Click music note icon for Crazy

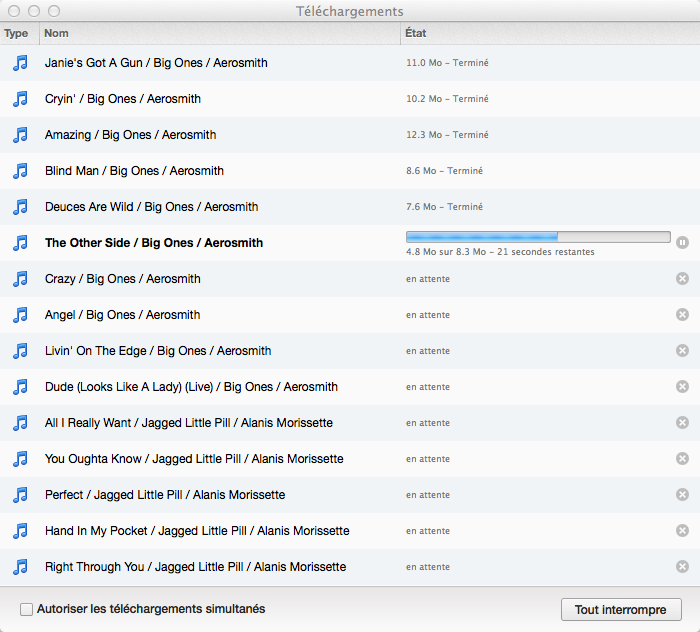[x=20, y=279]
